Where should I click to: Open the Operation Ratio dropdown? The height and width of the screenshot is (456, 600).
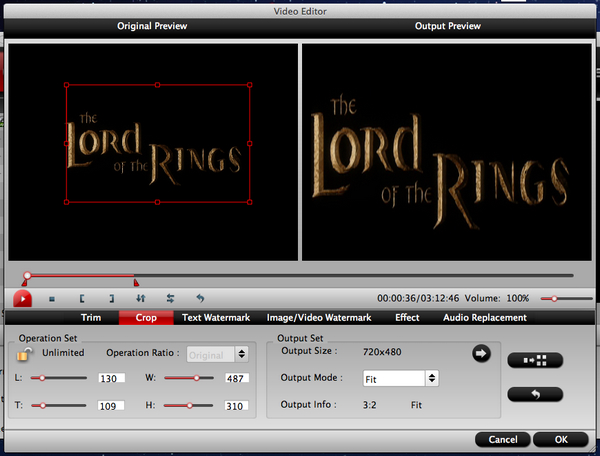point(217,355)
